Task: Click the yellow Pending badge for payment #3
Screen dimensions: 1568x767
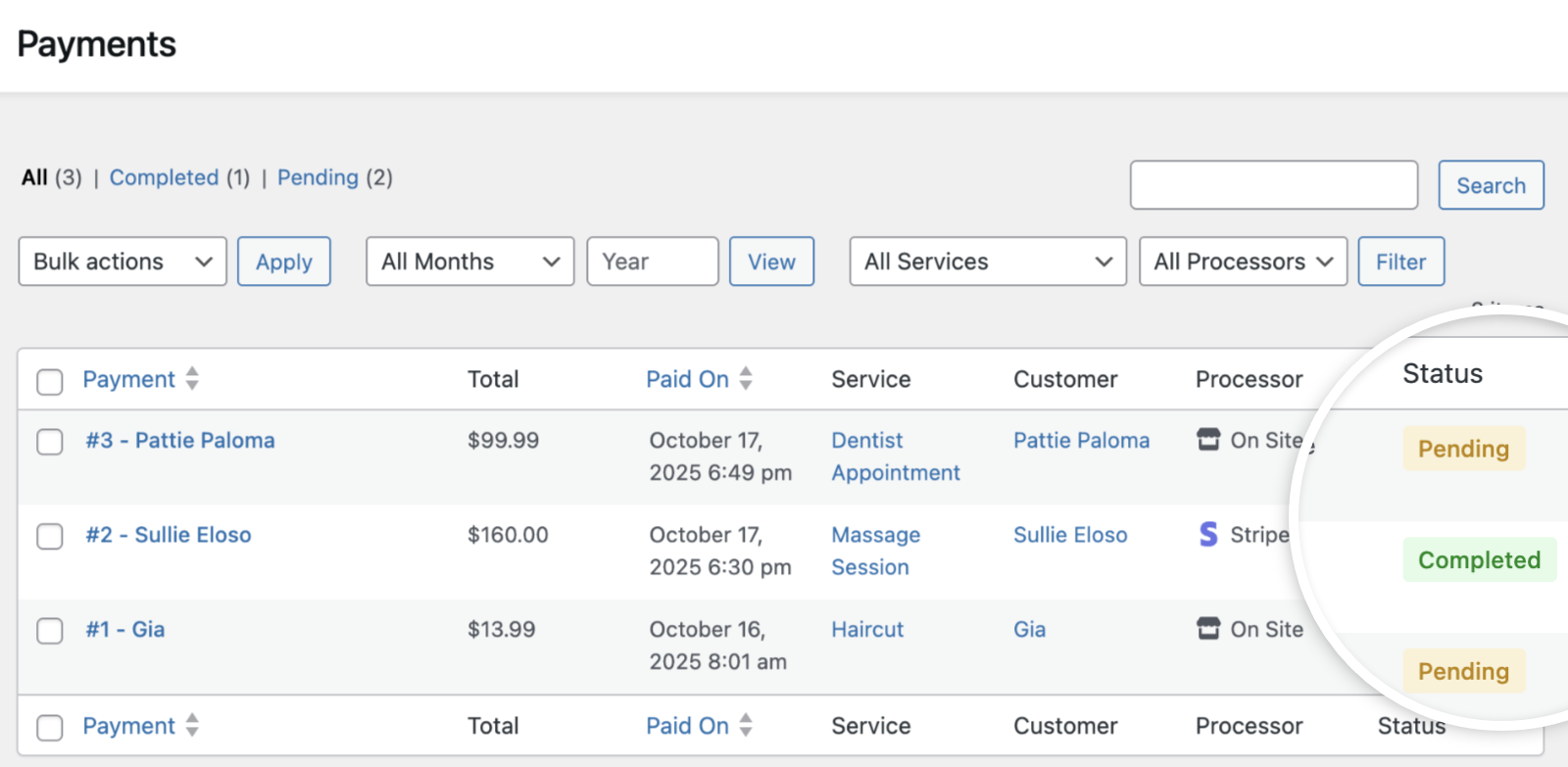Action: (1463, 449)
